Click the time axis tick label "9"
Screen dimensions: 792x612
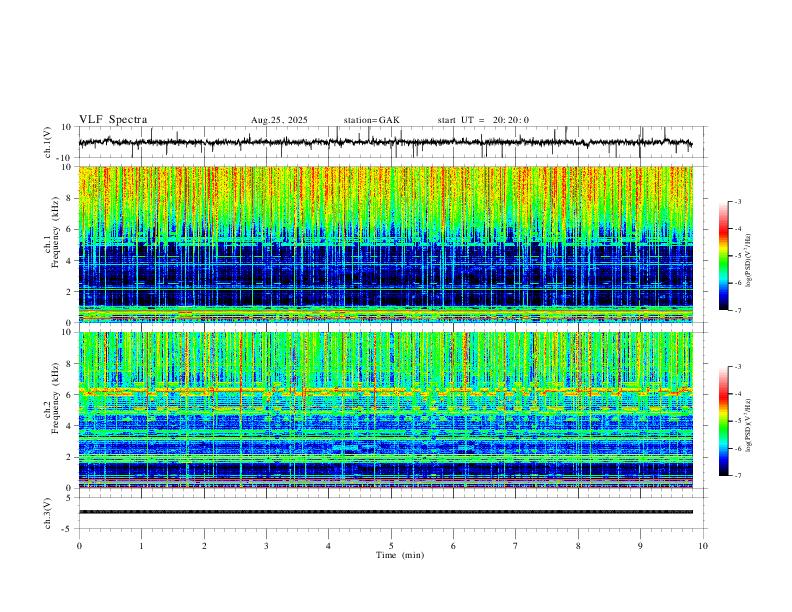point(640,546)
